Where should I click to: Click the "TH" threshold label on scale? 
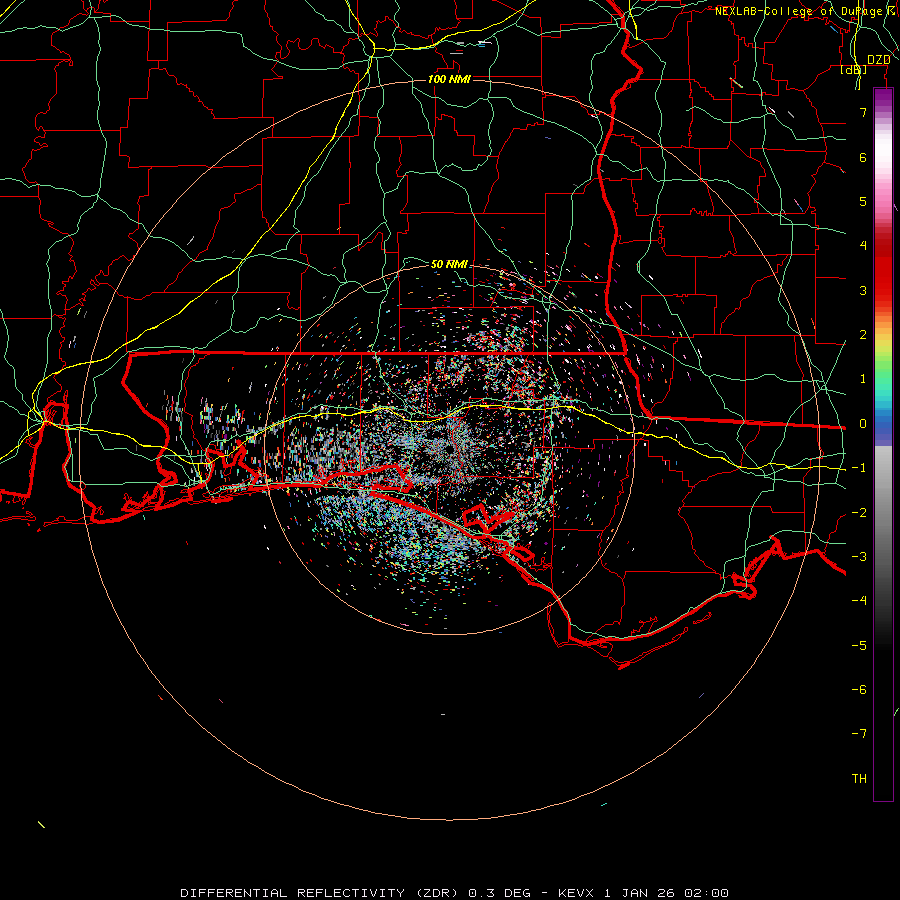[859, 779]
